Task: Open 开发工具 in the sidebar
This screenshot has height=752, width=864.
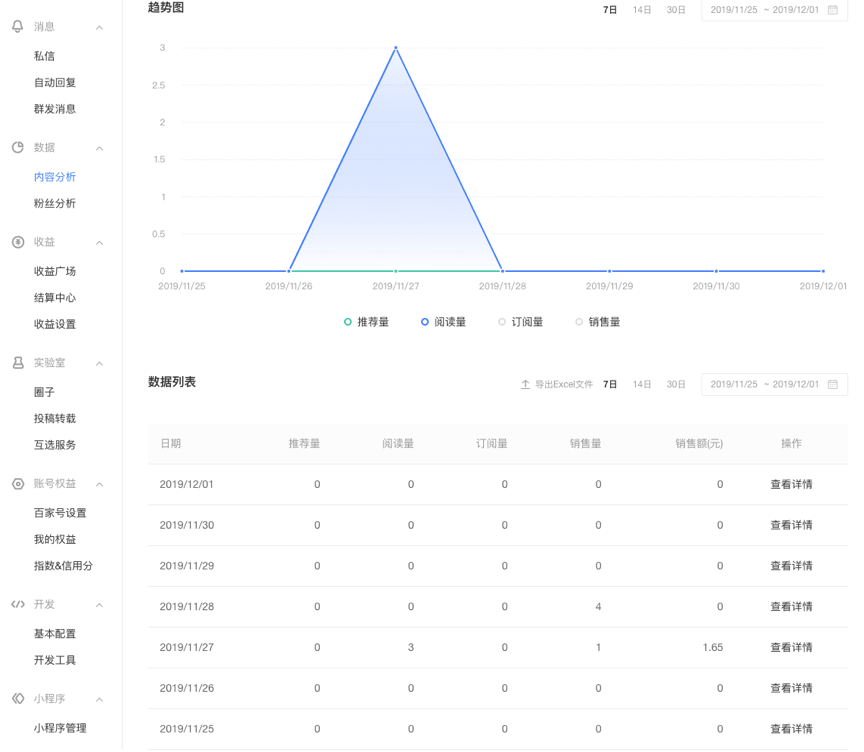Action: click(x=55, y=660)
